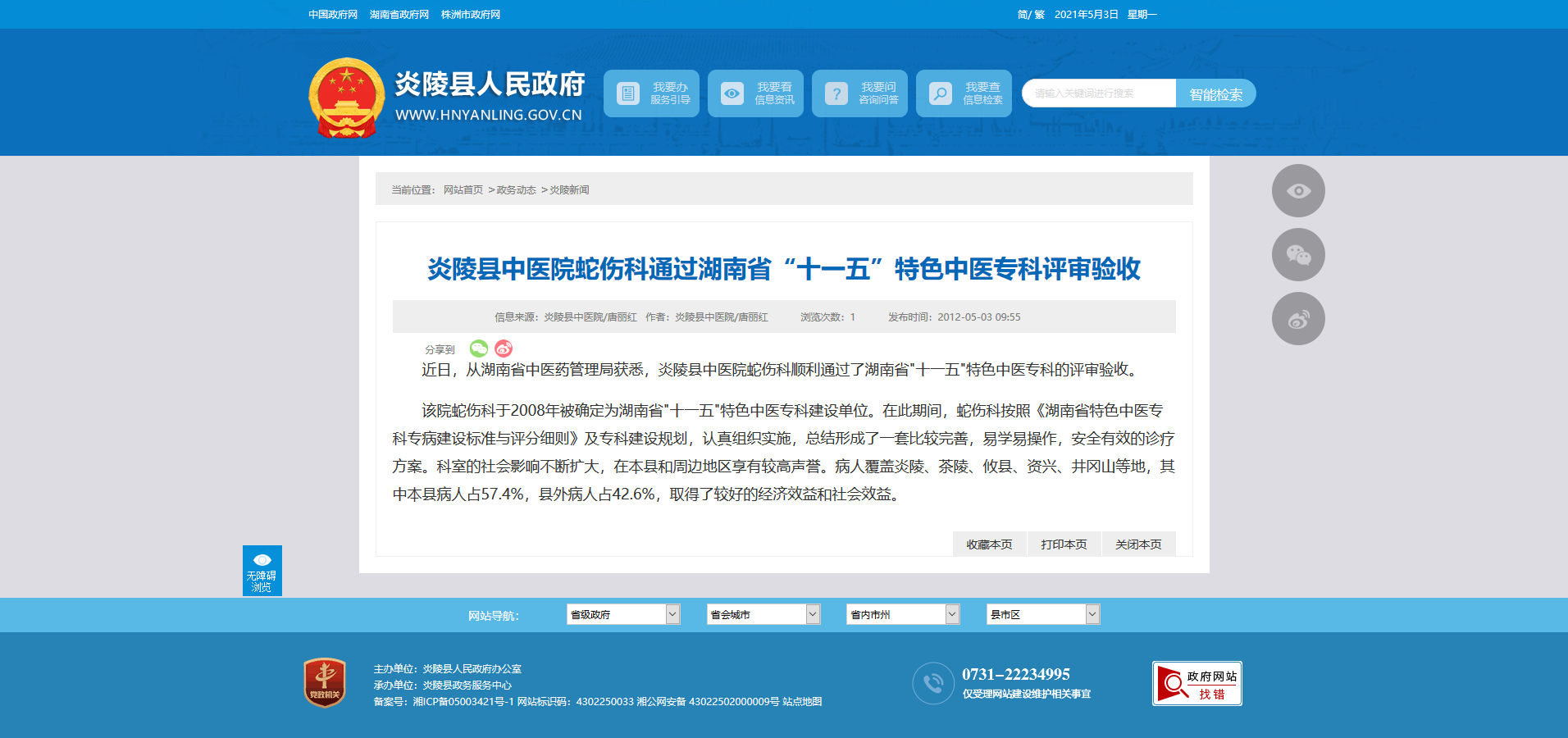Go to 网站首页 in the breadcrumb

coord(463,190)
